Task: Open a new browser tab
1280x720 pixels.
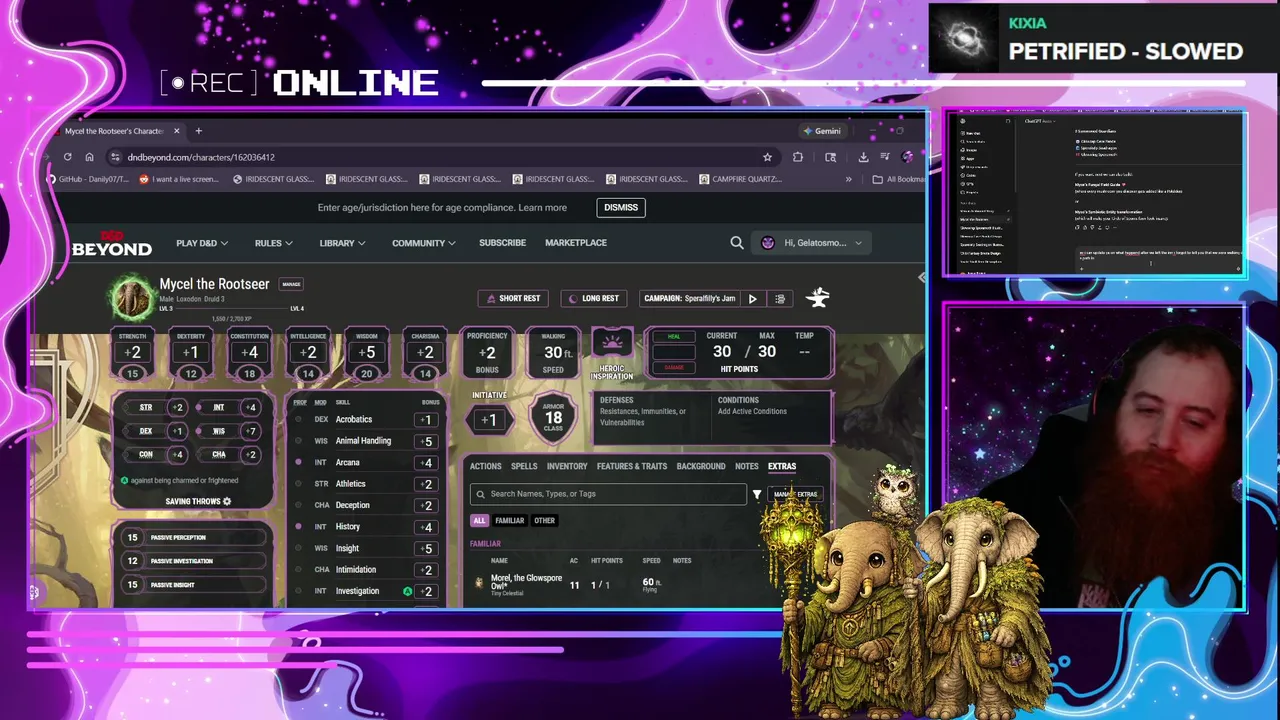Action: click(198, 131)
